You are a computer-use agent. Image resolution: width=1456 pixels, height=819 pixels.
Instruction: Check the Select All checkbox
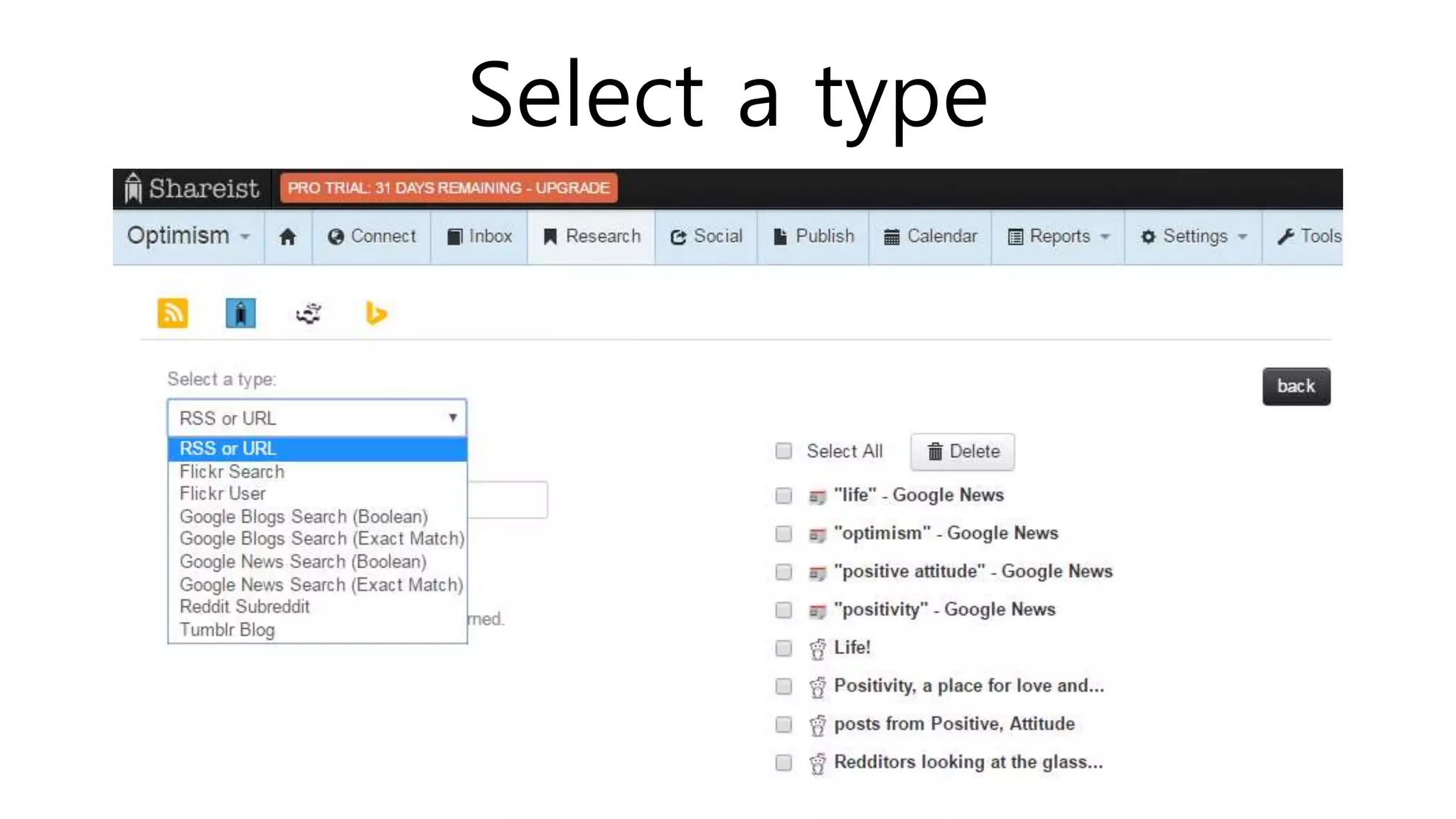point(783,451)
